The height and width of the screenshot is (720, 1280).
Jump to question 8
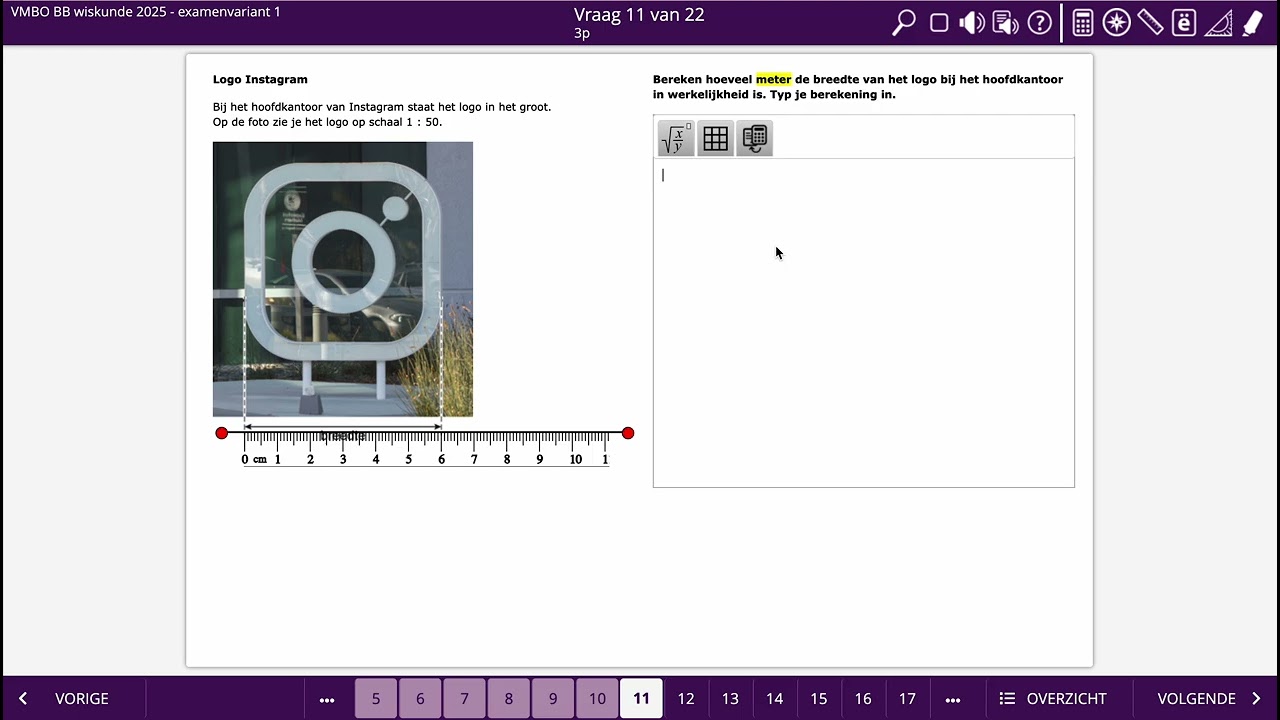tap(509, 699)
